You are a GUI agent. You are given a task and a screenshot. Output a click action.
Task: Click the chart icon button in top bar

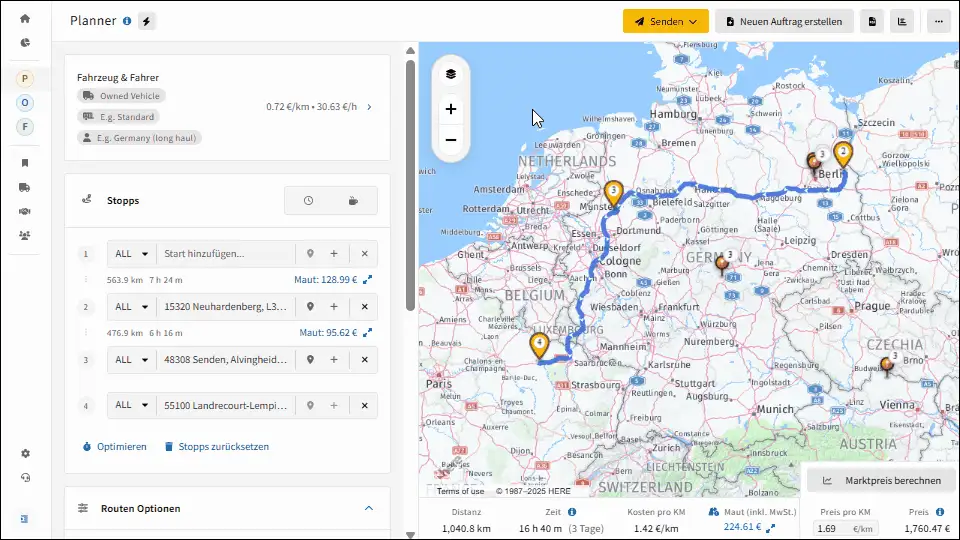click(x=902, y=21)
